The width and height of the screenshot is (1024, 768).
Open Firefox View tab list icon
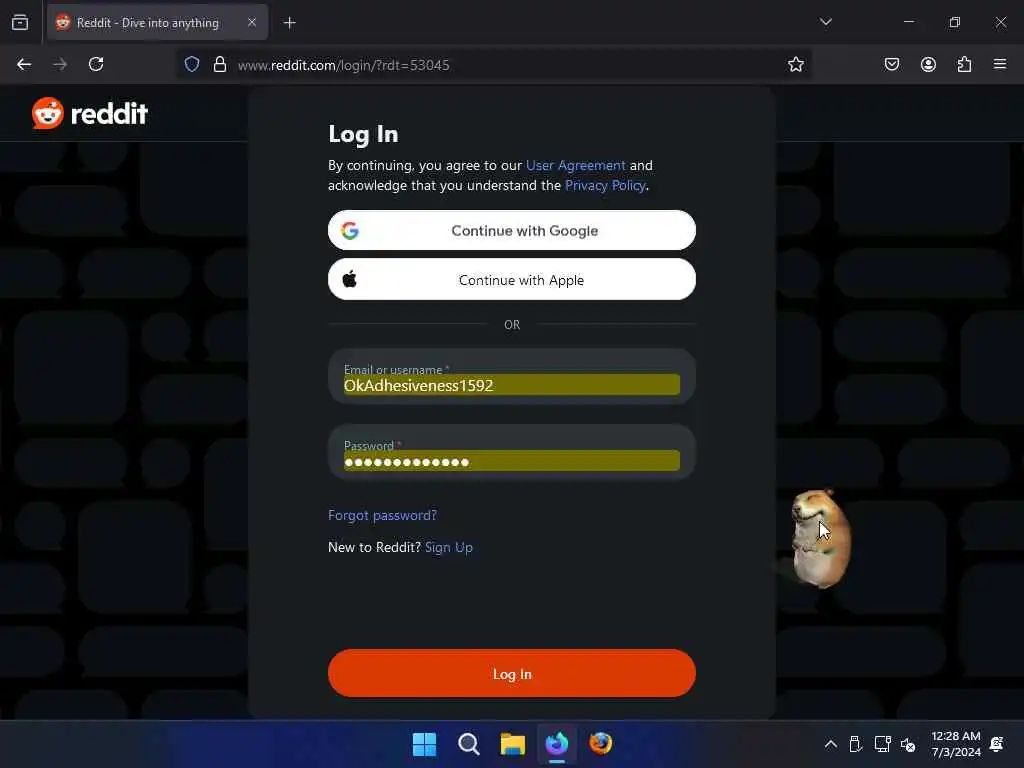(x=20, y=22)
